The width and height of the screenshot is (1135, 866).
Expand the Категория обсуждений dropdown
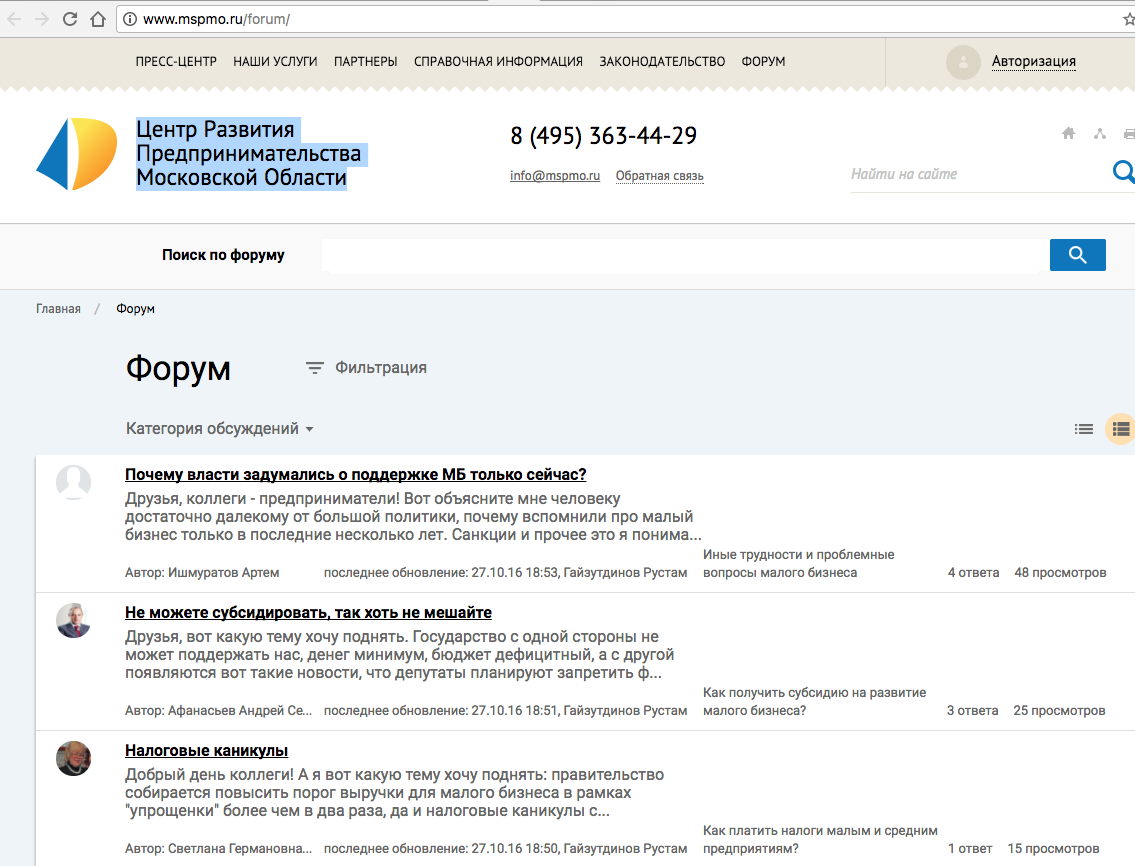220,429
